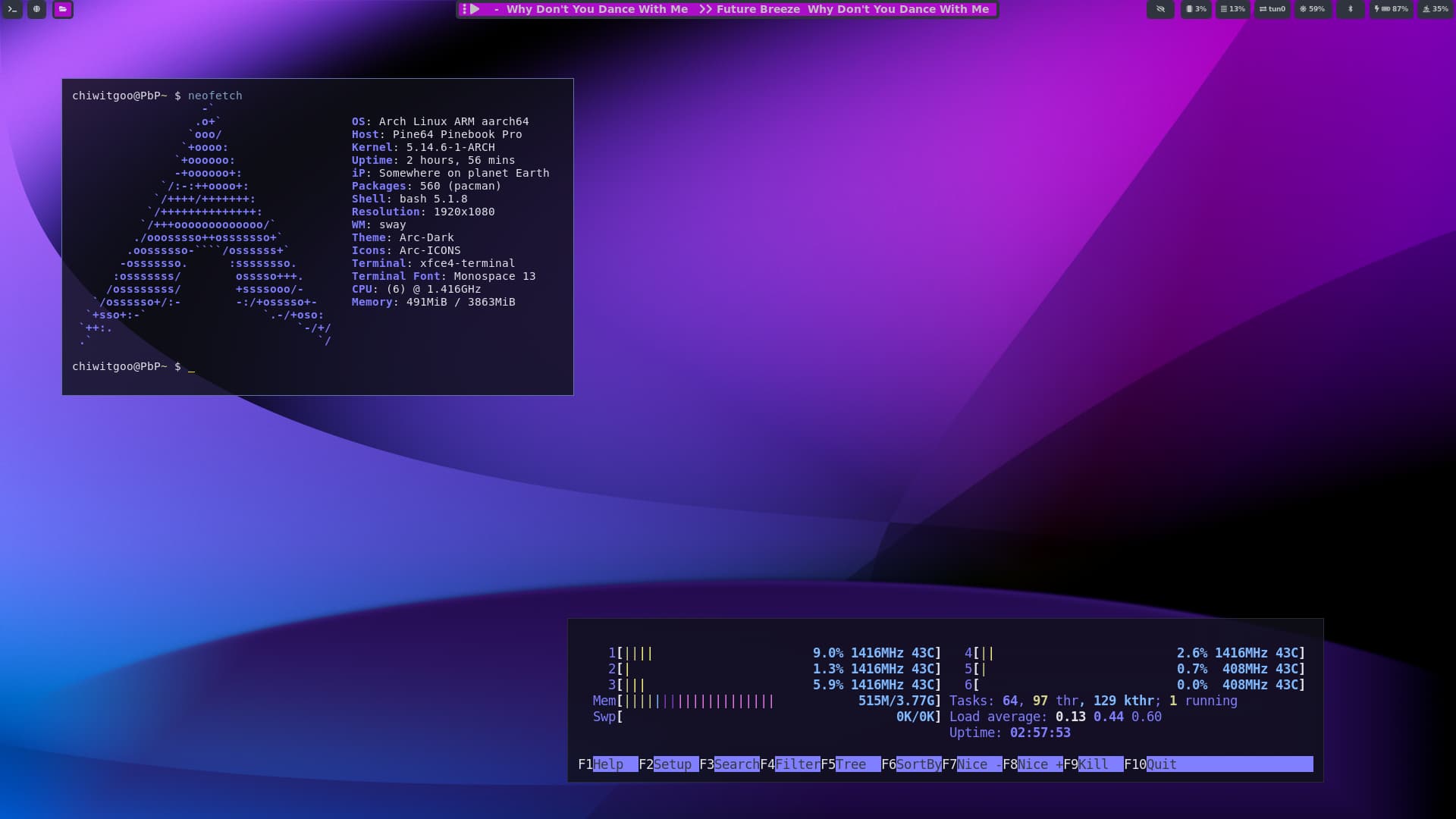Screen dimensions: 1456x819
Task: Click the 35% status module at bar end
Action: 1435,9
